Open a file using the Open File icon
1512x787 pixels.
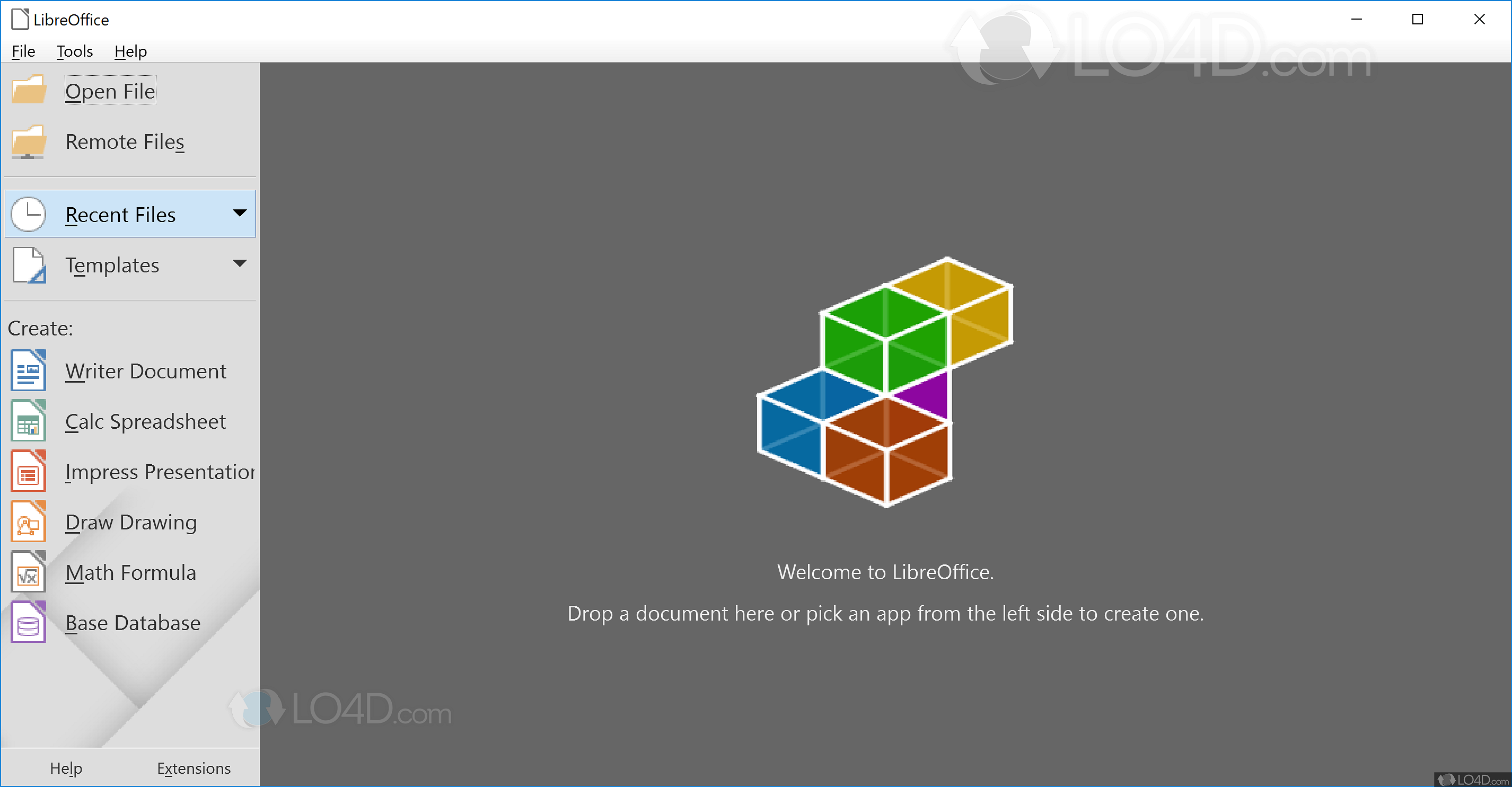pos(28,90)
